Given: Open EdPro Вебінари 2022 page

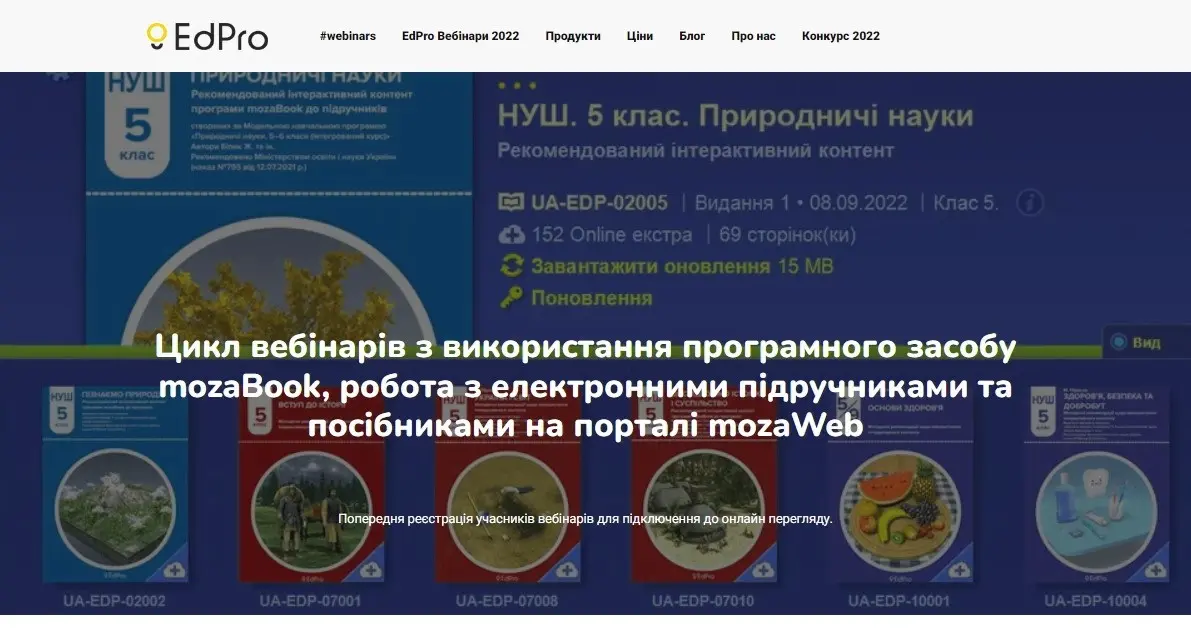Looking at the screenshot, I should [x=460, y=36].
